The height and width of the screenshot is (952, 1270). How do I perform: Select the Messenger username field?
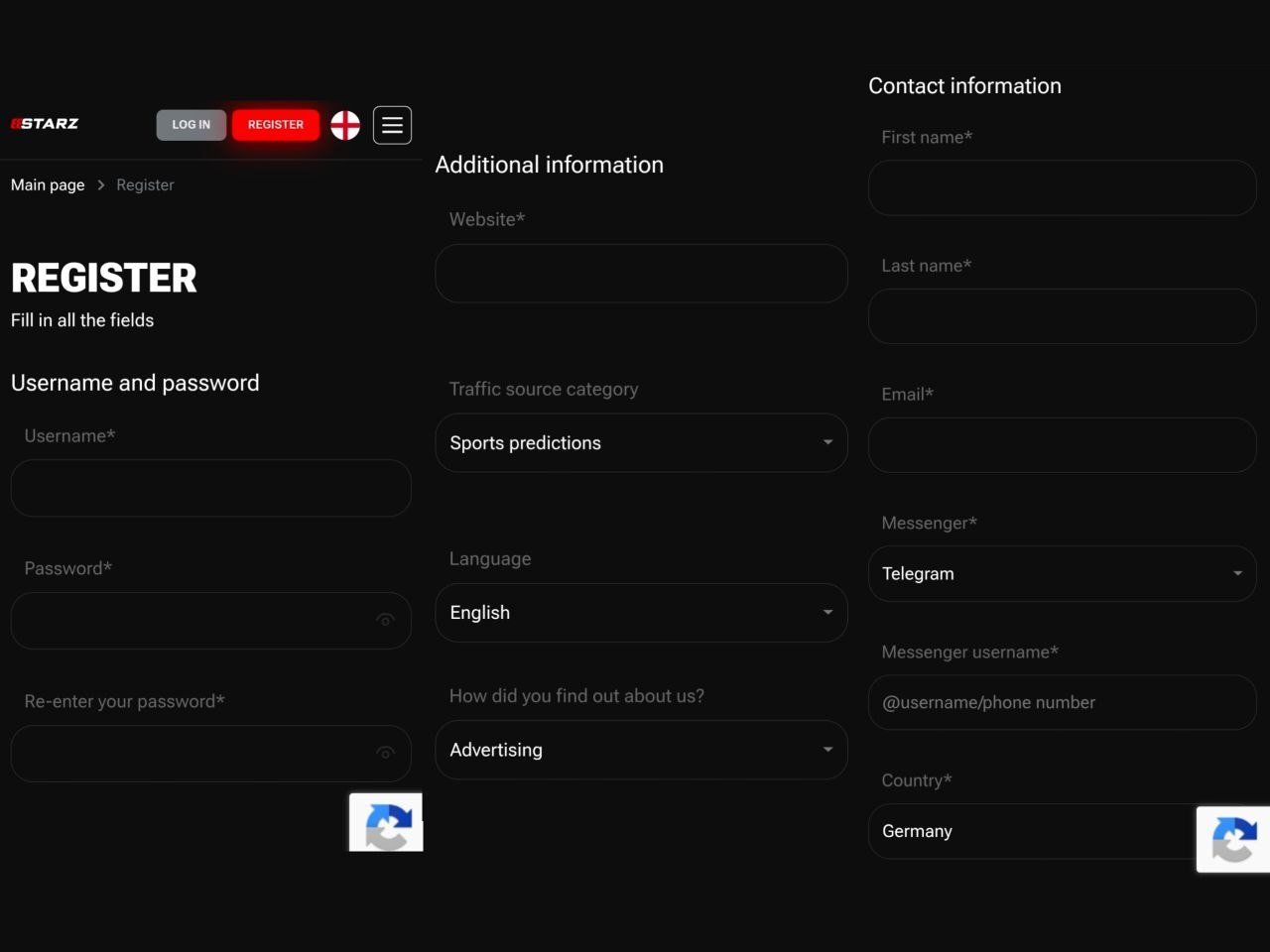pyautogui.click(x=1063, y=702)
